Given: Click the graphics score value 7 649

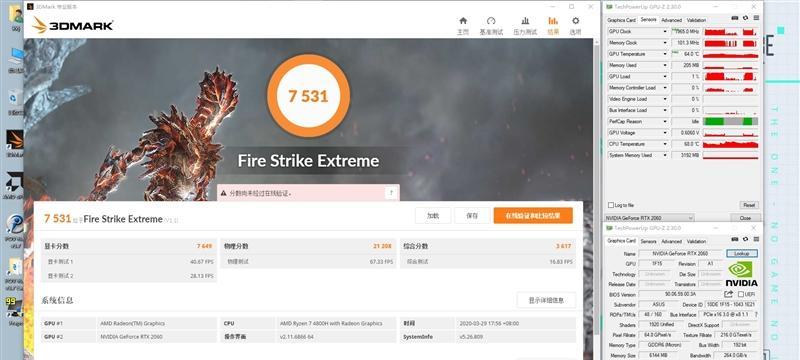Looking at the screenshot, I should coord(205,246).
